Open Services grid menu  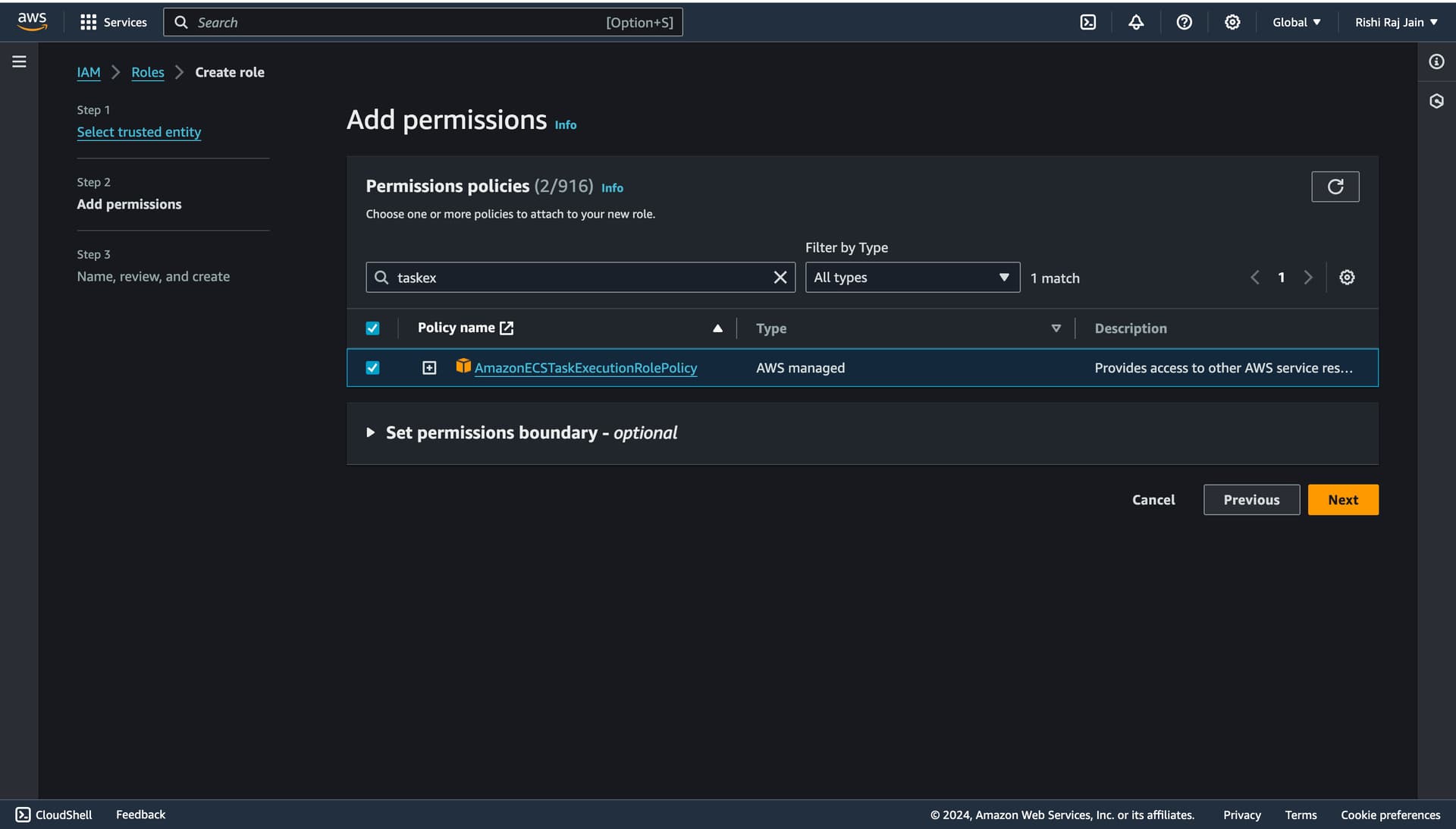114,22
